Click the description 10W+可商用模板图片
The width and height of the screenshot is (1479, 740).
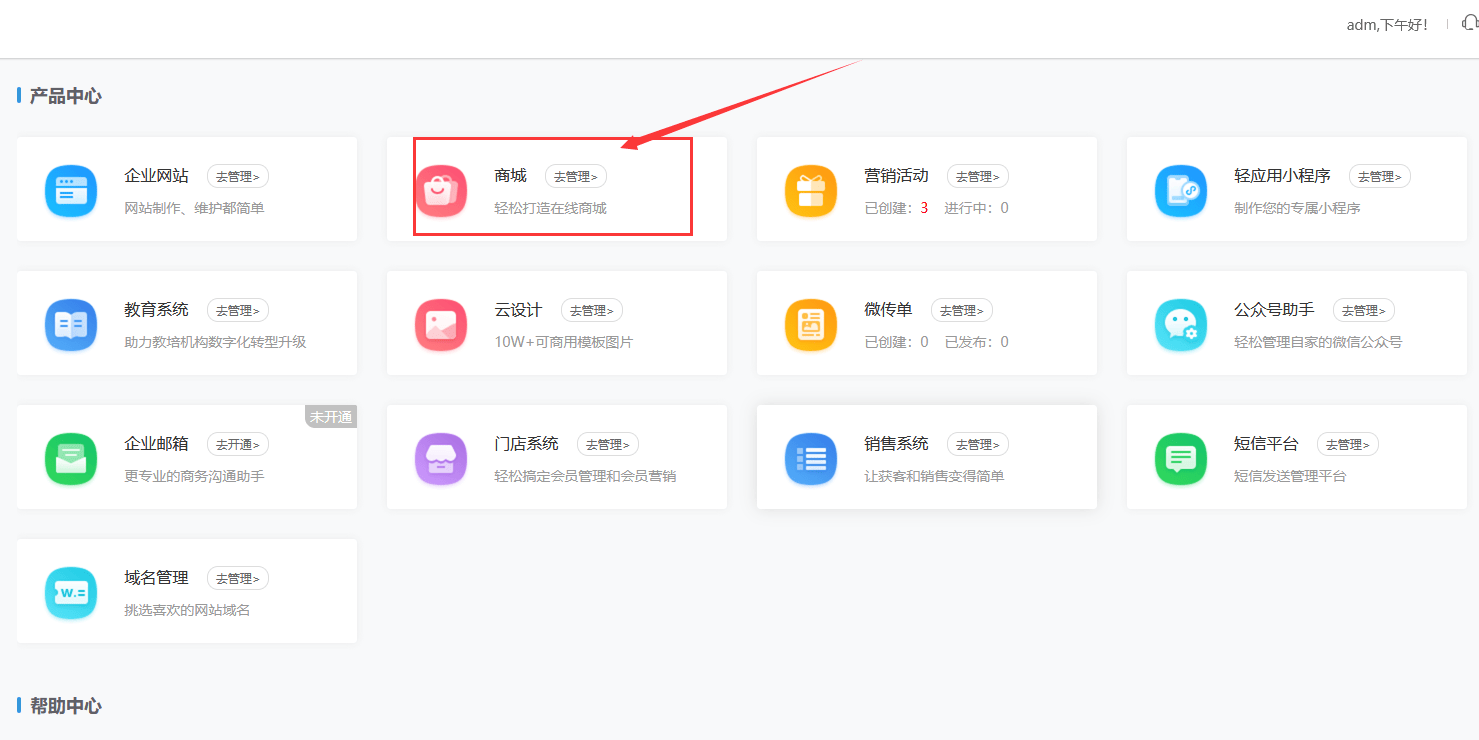tap(563, 342)
